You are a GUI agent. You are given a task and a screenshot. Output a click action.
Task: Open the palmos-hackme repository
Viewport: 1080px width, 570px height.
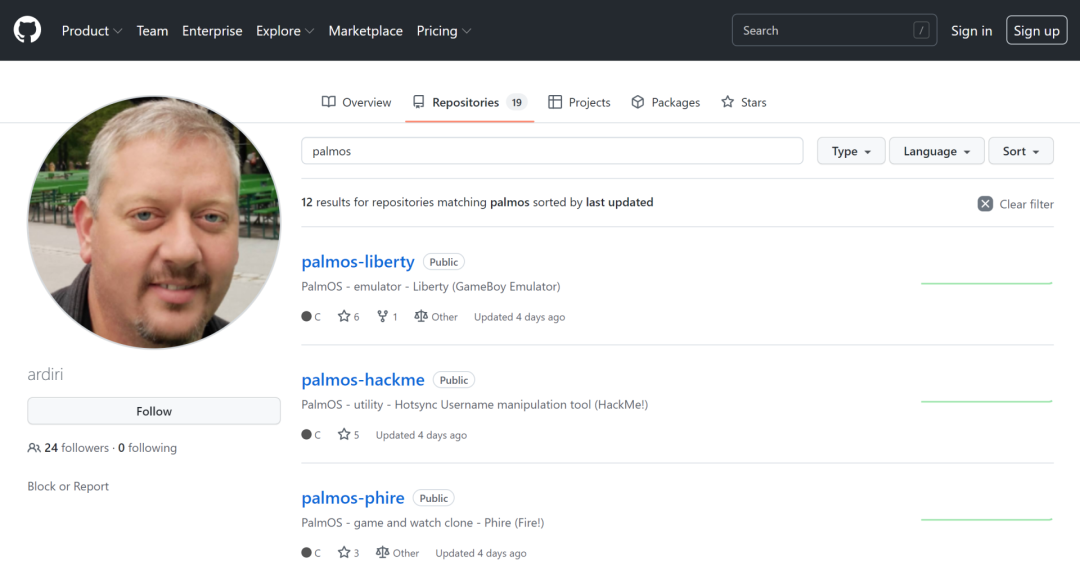pos(362,379)
